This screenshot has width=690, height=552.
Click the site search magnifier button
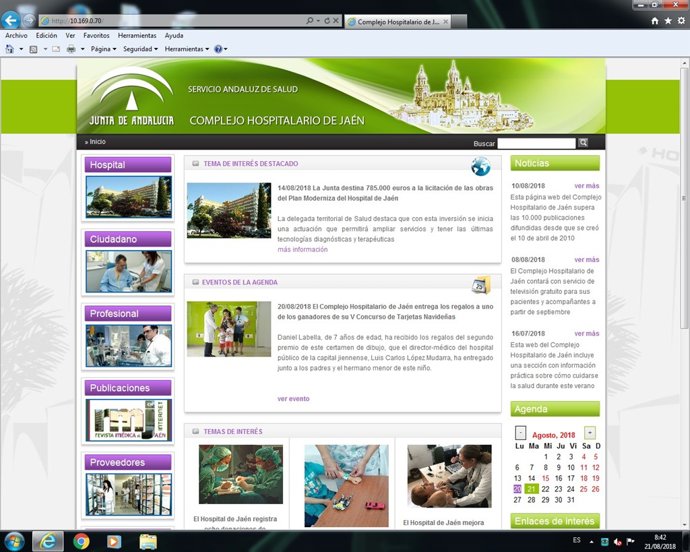(x=583, y=143)
